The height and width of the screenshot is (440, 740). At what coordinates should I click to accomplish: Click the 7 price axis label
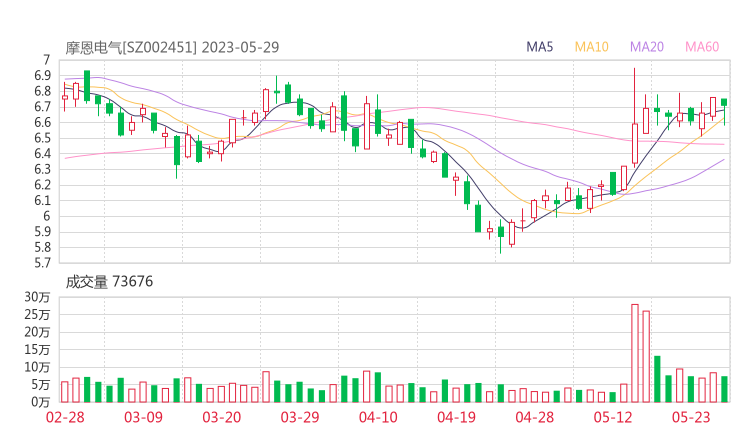(x=46, y=60)
